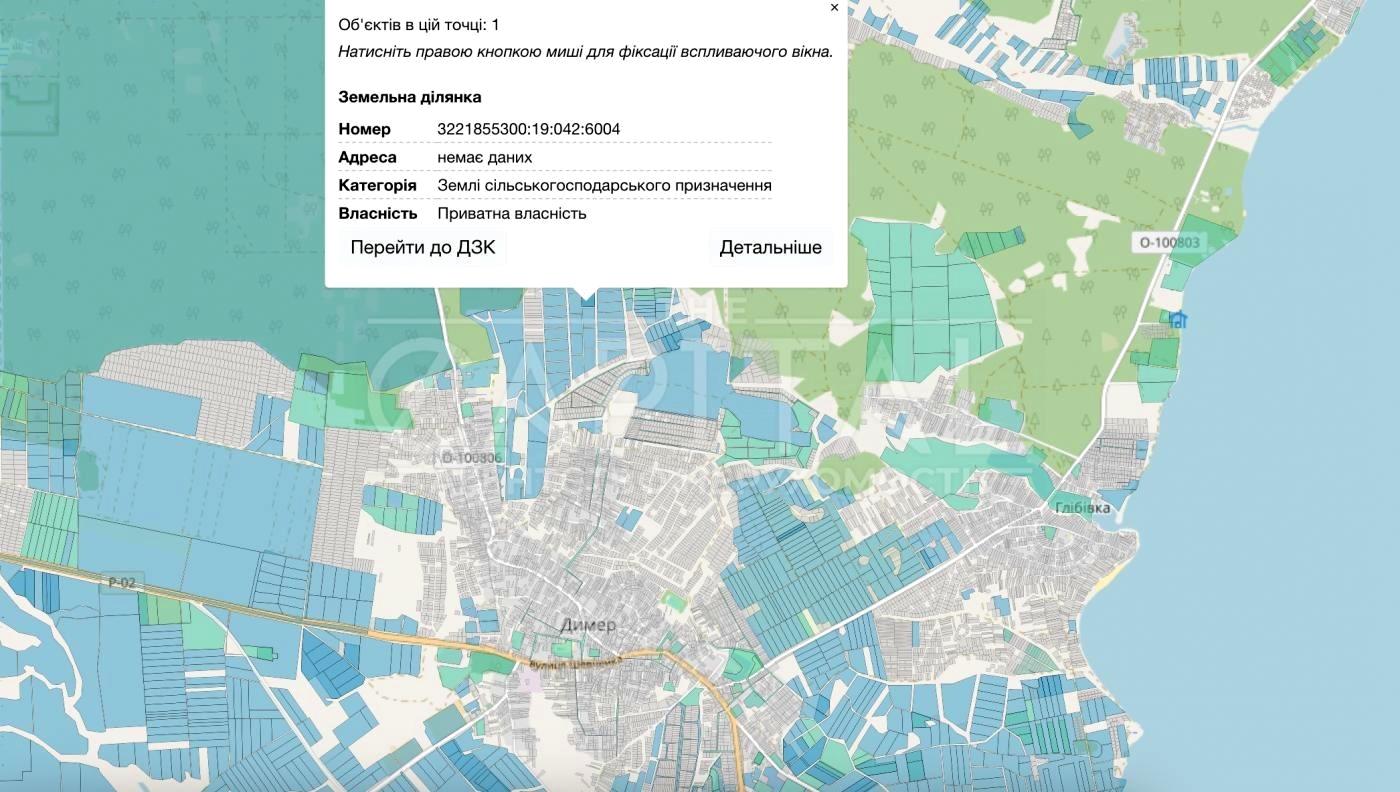Click the Категорія field label

click(x=377, y=185)
